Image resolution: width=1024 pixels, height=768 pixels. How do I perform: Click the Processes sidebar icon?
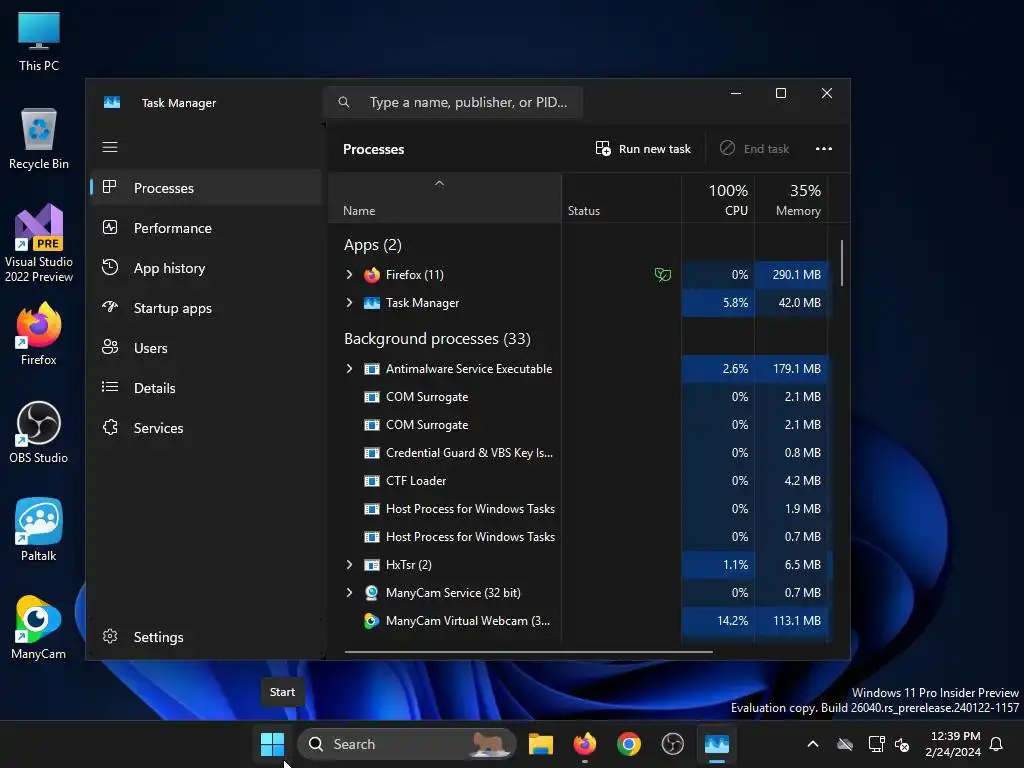(x=110, y=187)
